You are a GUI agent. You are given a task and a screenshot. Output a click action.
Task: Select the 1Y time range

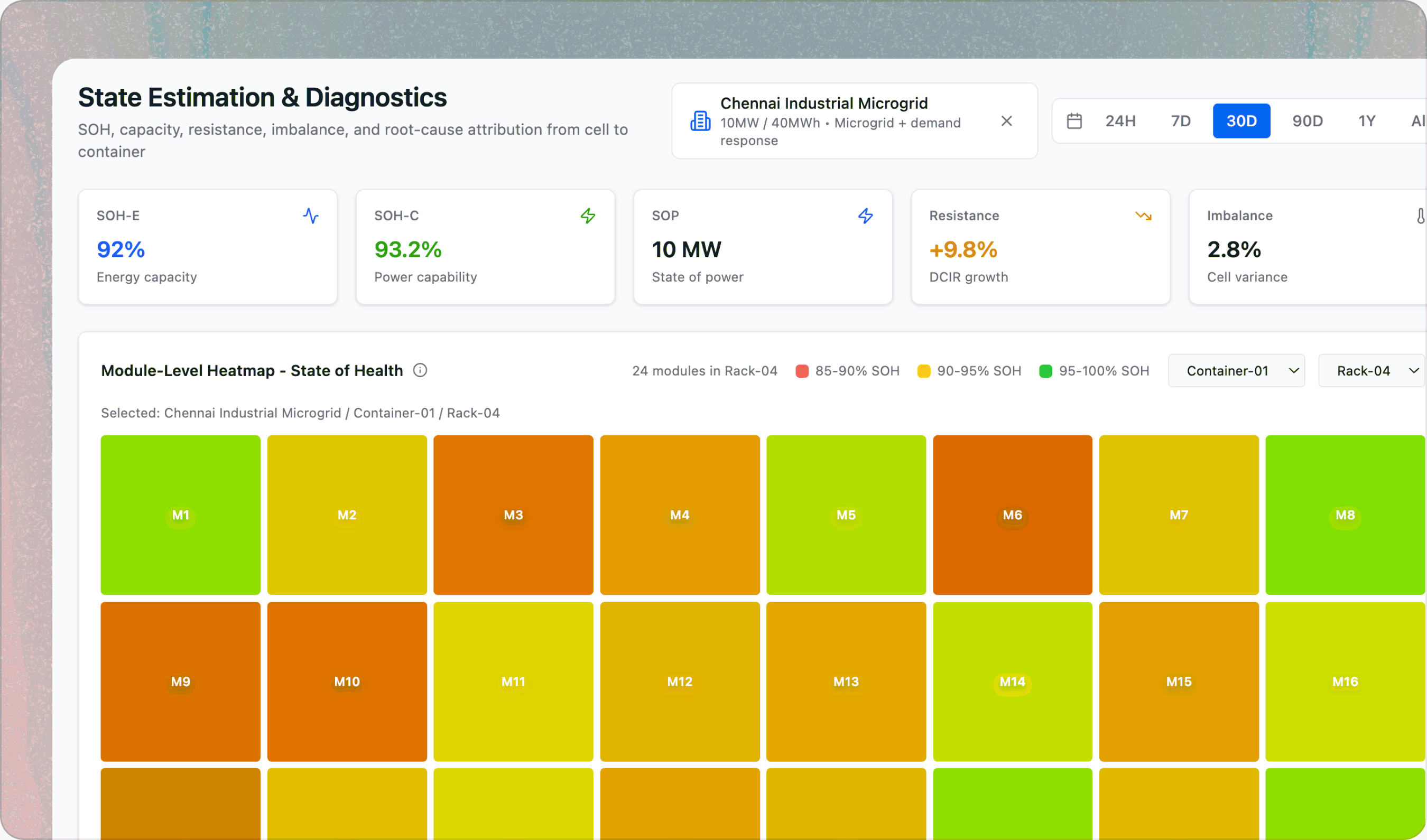(x=1367, y=120)
